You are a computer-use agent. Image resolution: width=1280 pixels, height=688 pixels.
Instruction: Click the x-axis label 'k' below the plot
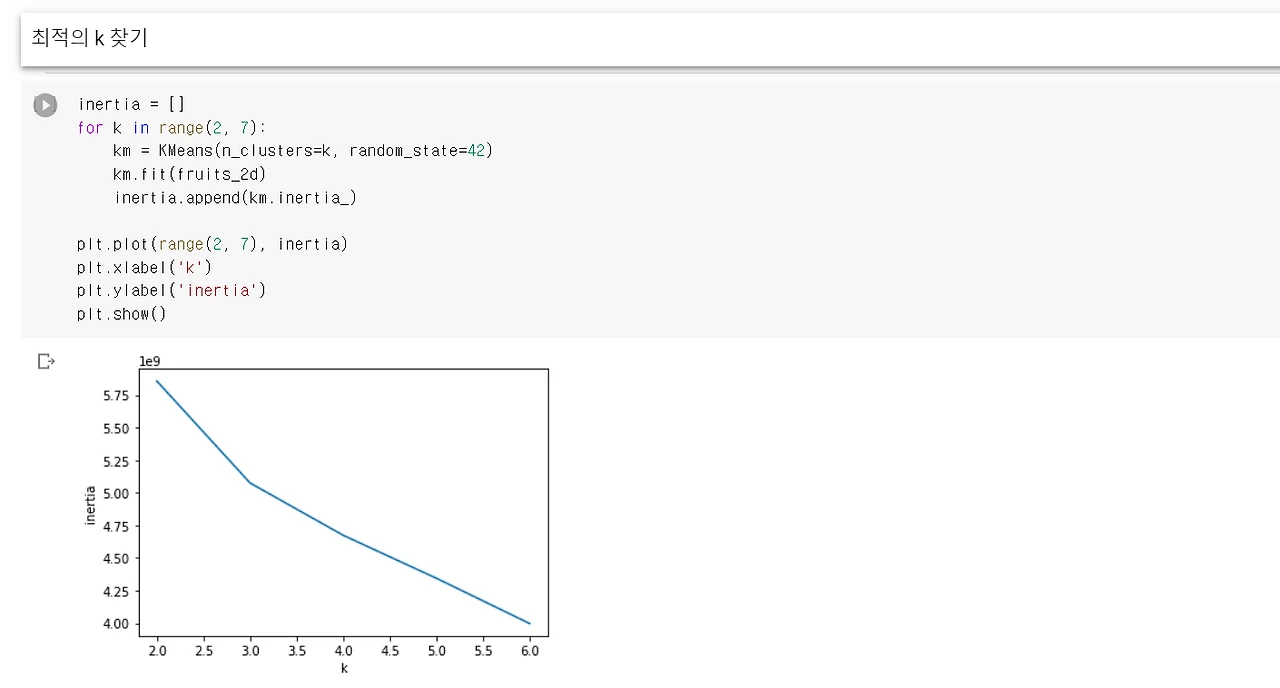(344, 668)
